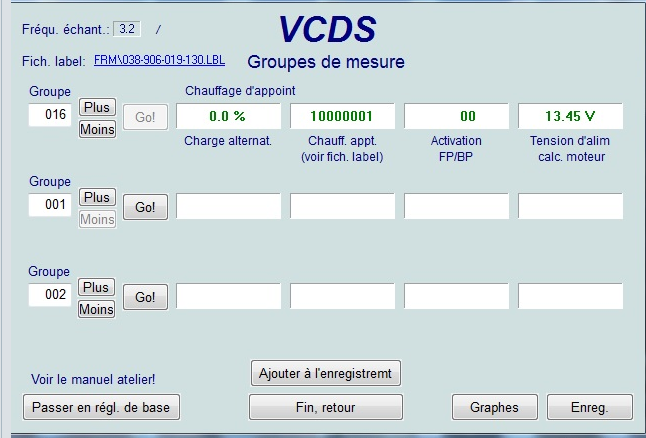Screen dimensions: 646x438
Task: Click Plus button for group 001
Action: 97,197
